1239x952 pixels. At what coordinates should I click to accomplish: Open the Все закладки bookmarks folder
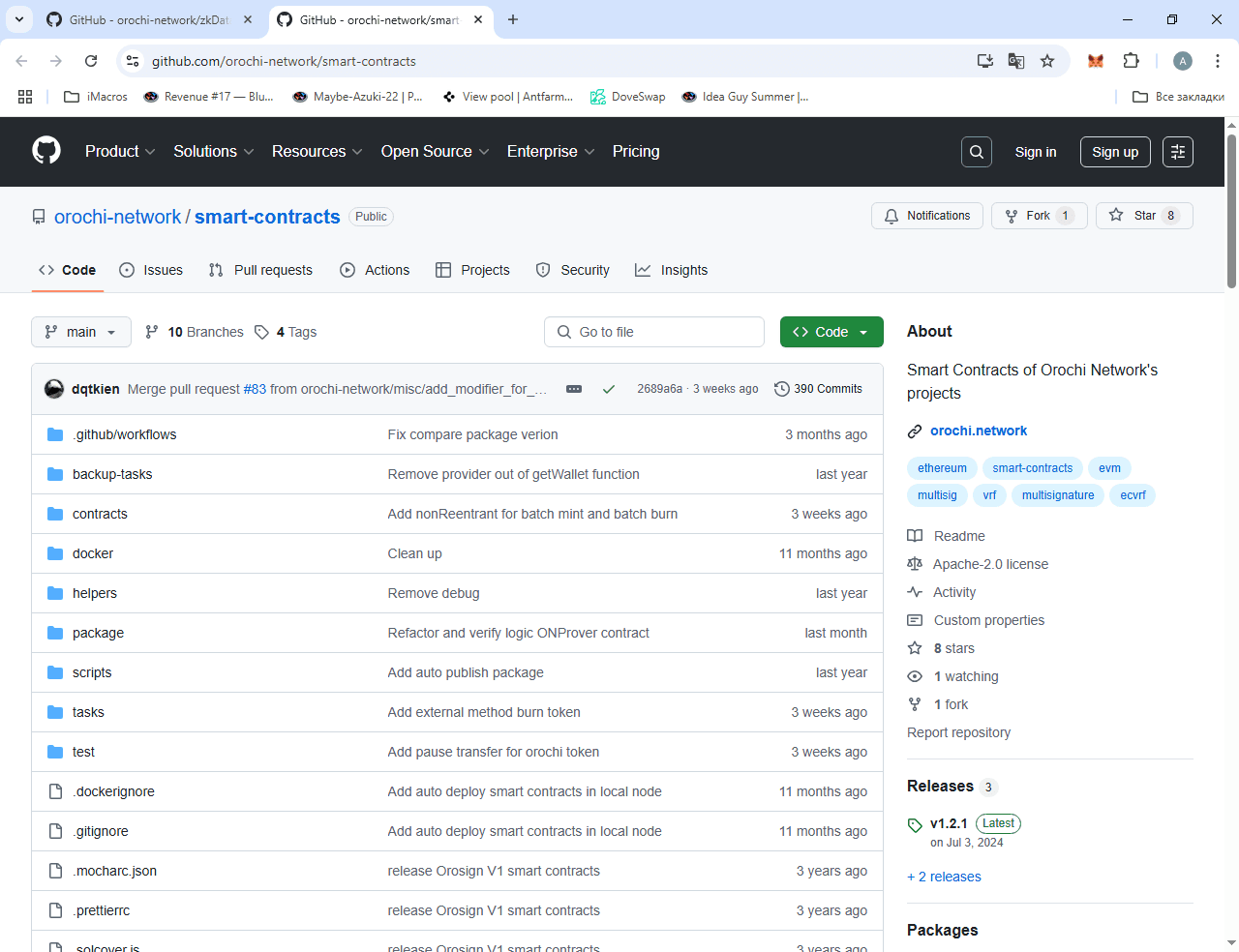(1178, 97)
